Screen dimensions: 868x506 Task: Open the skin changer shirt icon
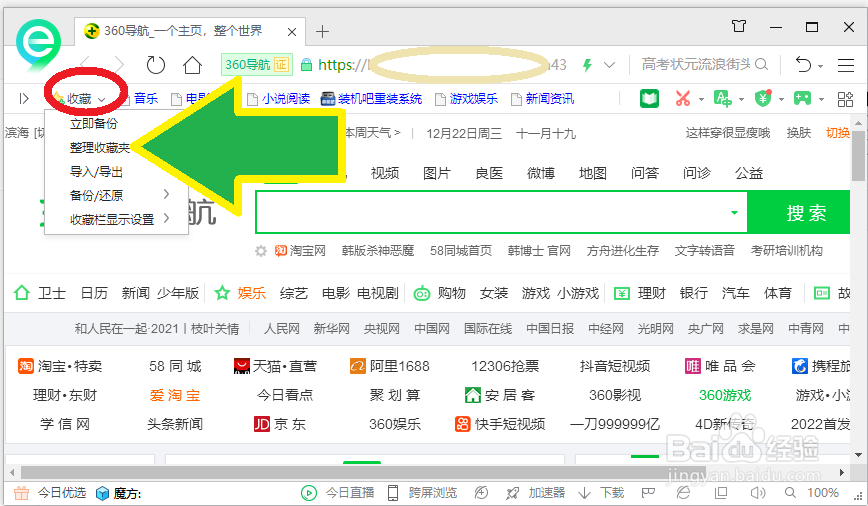tap(739, 26)
